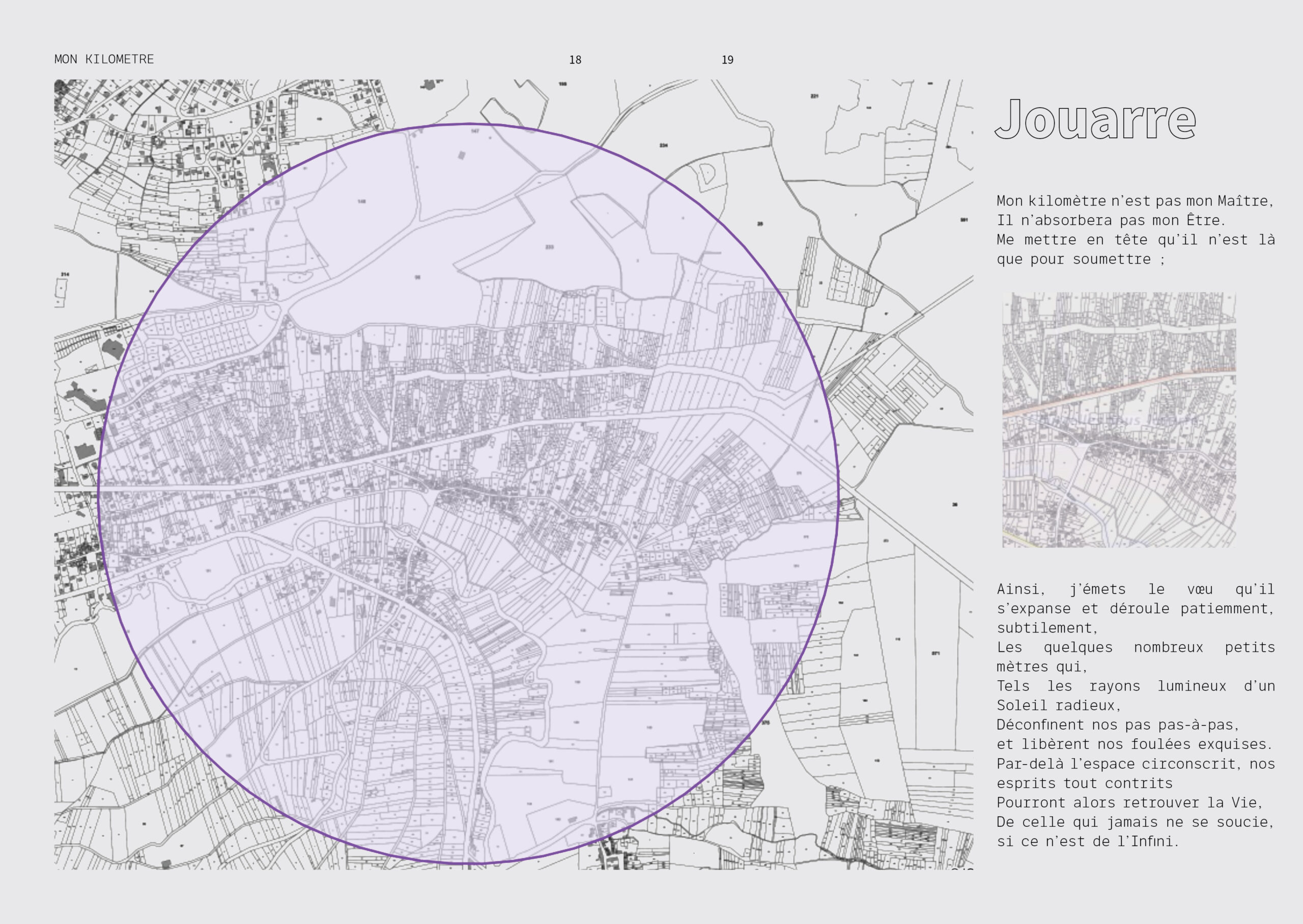Click the line "Les quelques nombreux petits"
Viewport: 1303px width, 924px height.
pyautogui.click(x=1136, y=648)
